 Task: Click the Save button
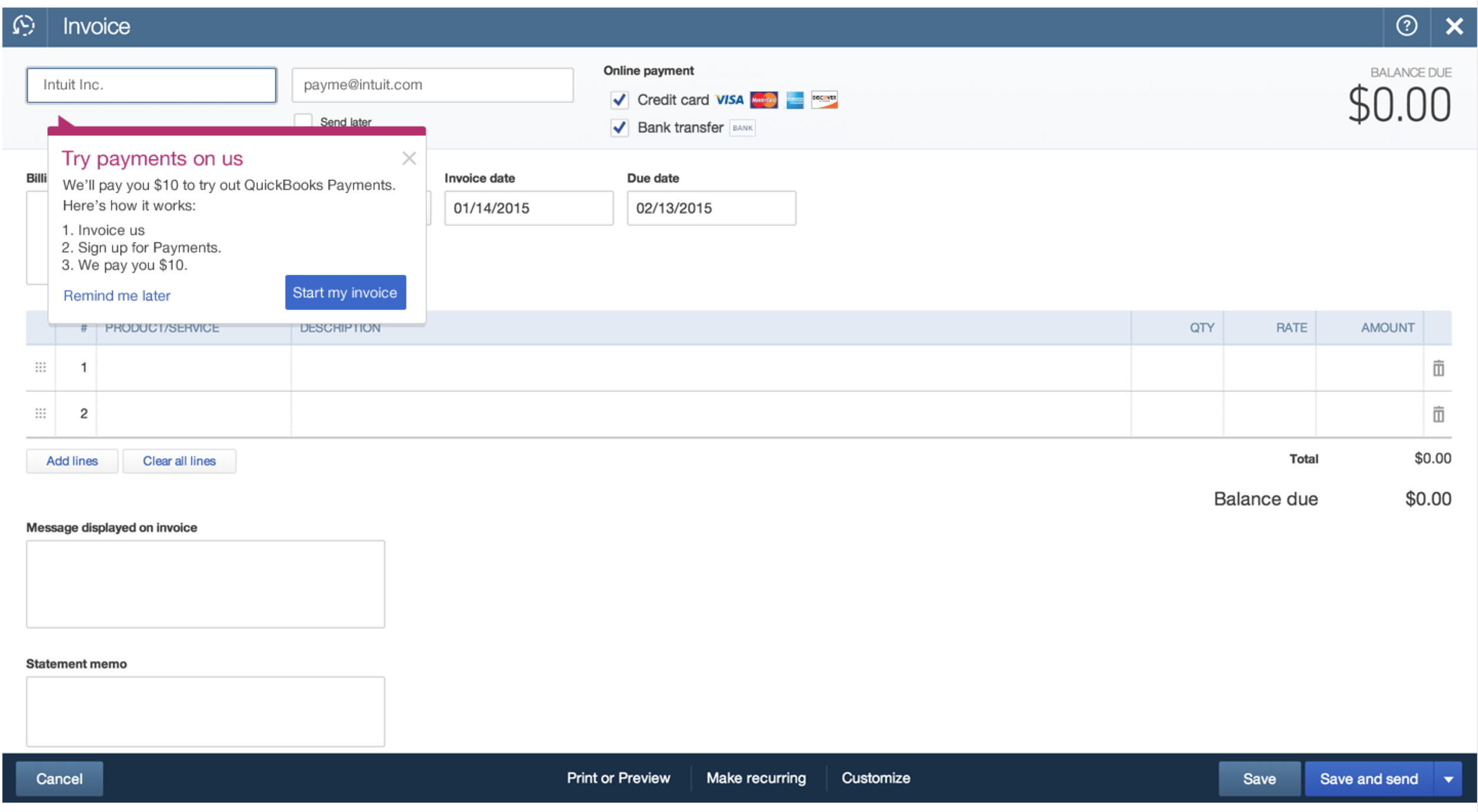(1259, 779)
